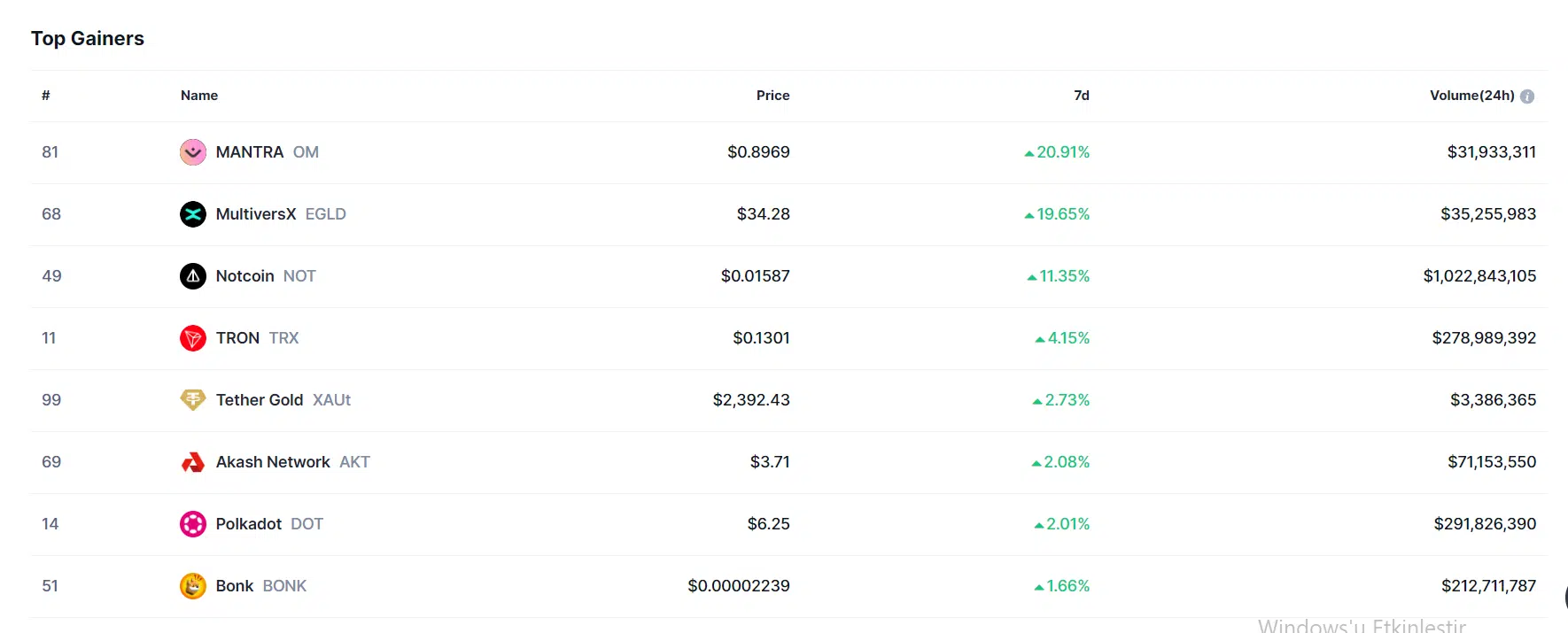
Task: Click the TRON coin logo icon
Action: tap(193, 338)
